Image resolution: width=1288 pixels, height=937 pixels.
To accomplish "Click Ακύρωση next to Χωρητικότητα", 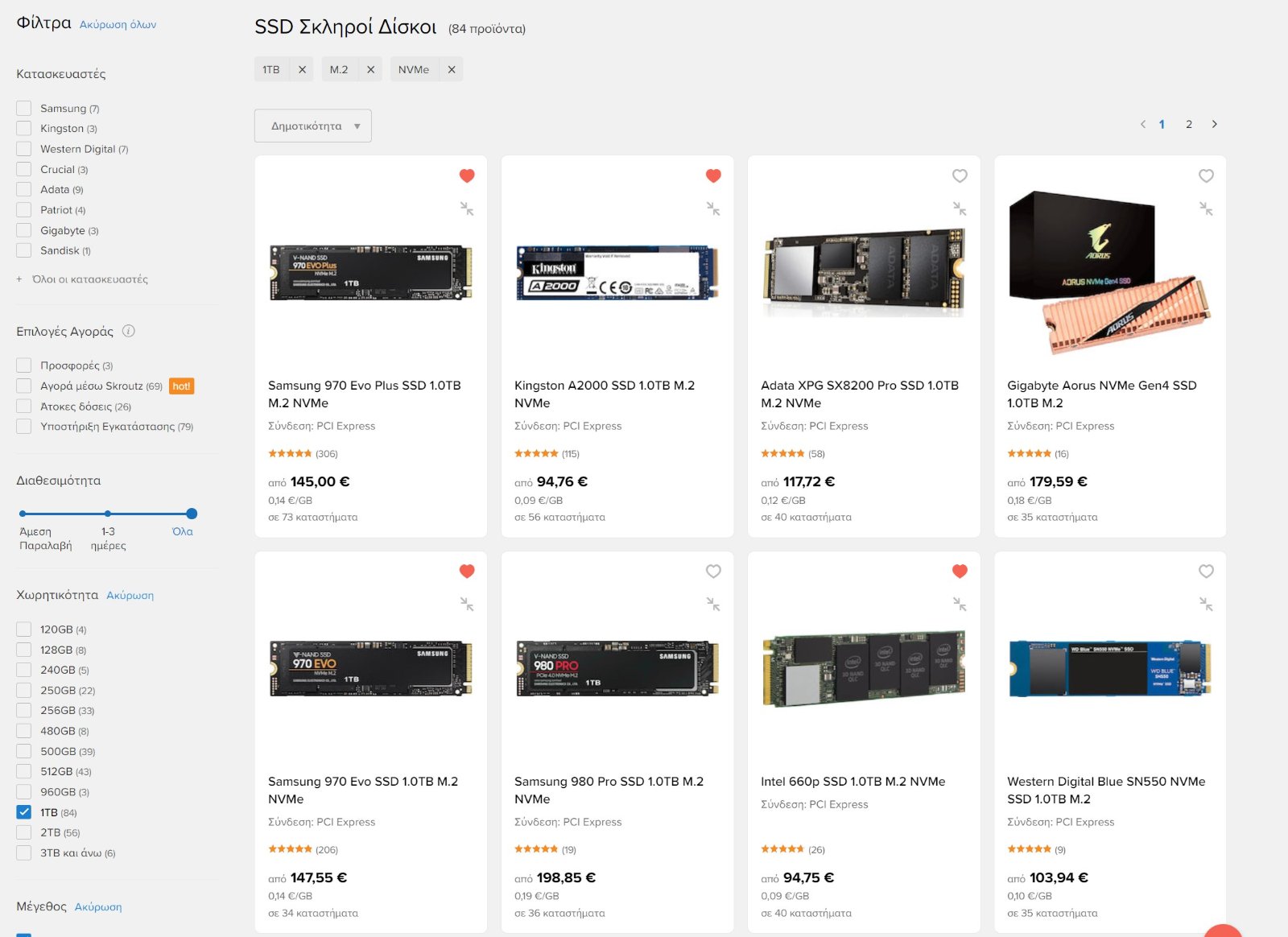I will (x=130, y=596).
